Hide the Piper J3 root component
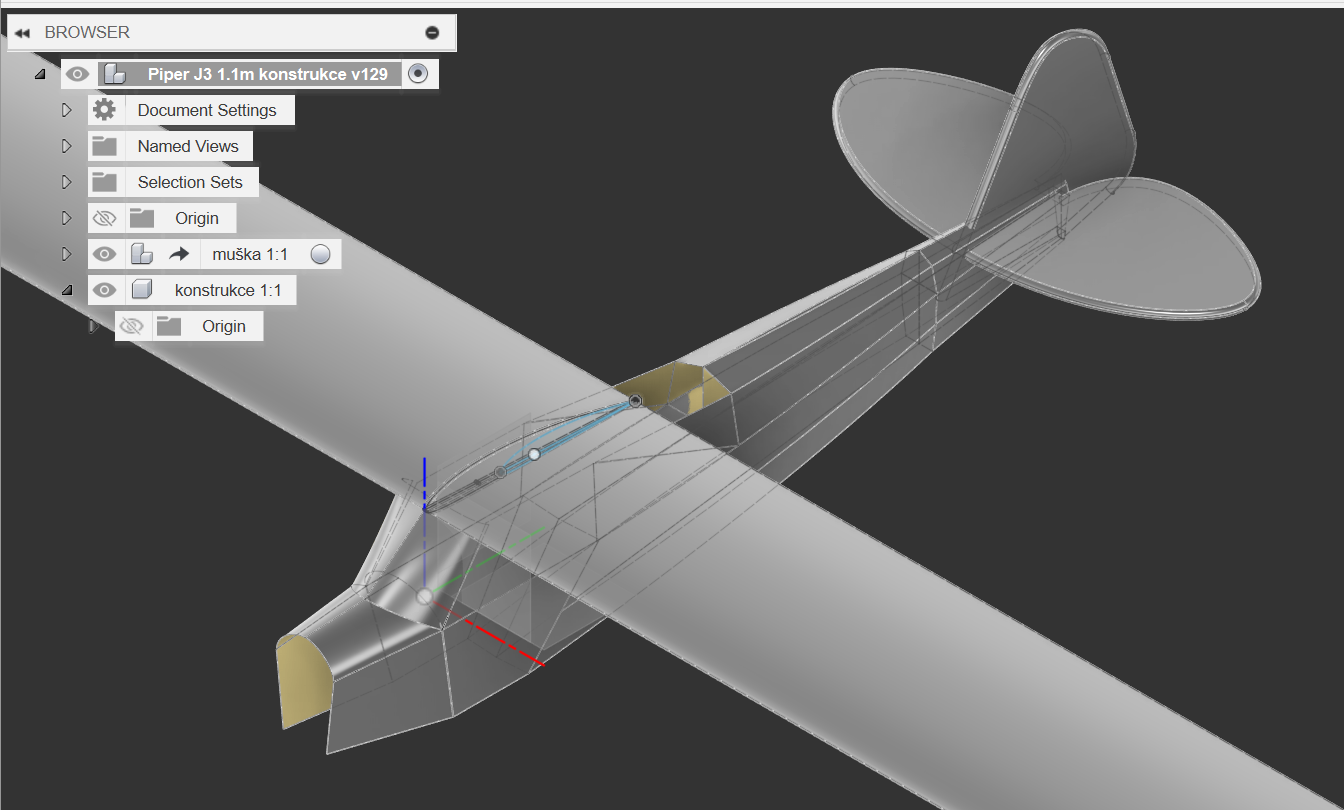Viewport: 1344px width, 810px height. 78,74
